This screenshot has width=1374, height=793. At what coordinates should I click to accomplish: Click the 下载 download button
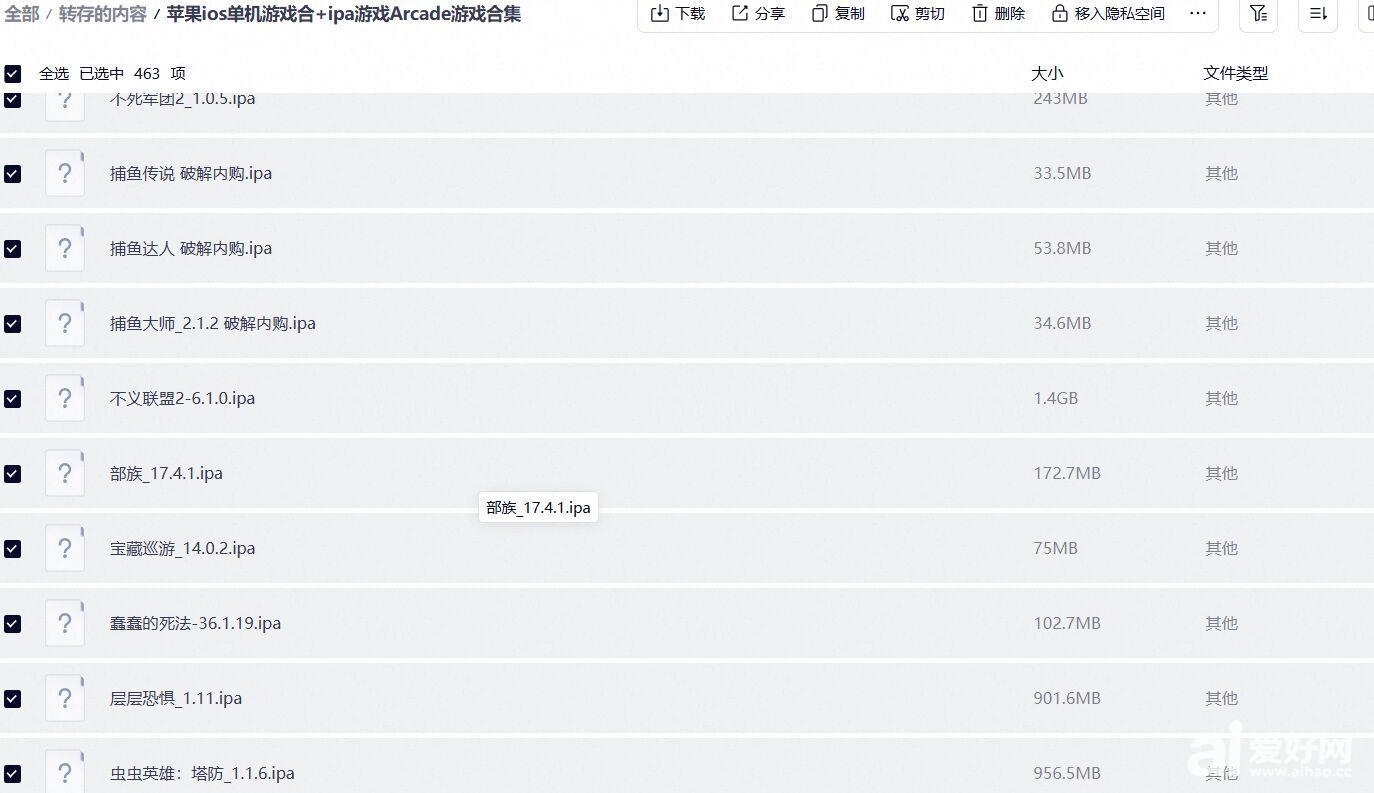[x=677, y=14]
